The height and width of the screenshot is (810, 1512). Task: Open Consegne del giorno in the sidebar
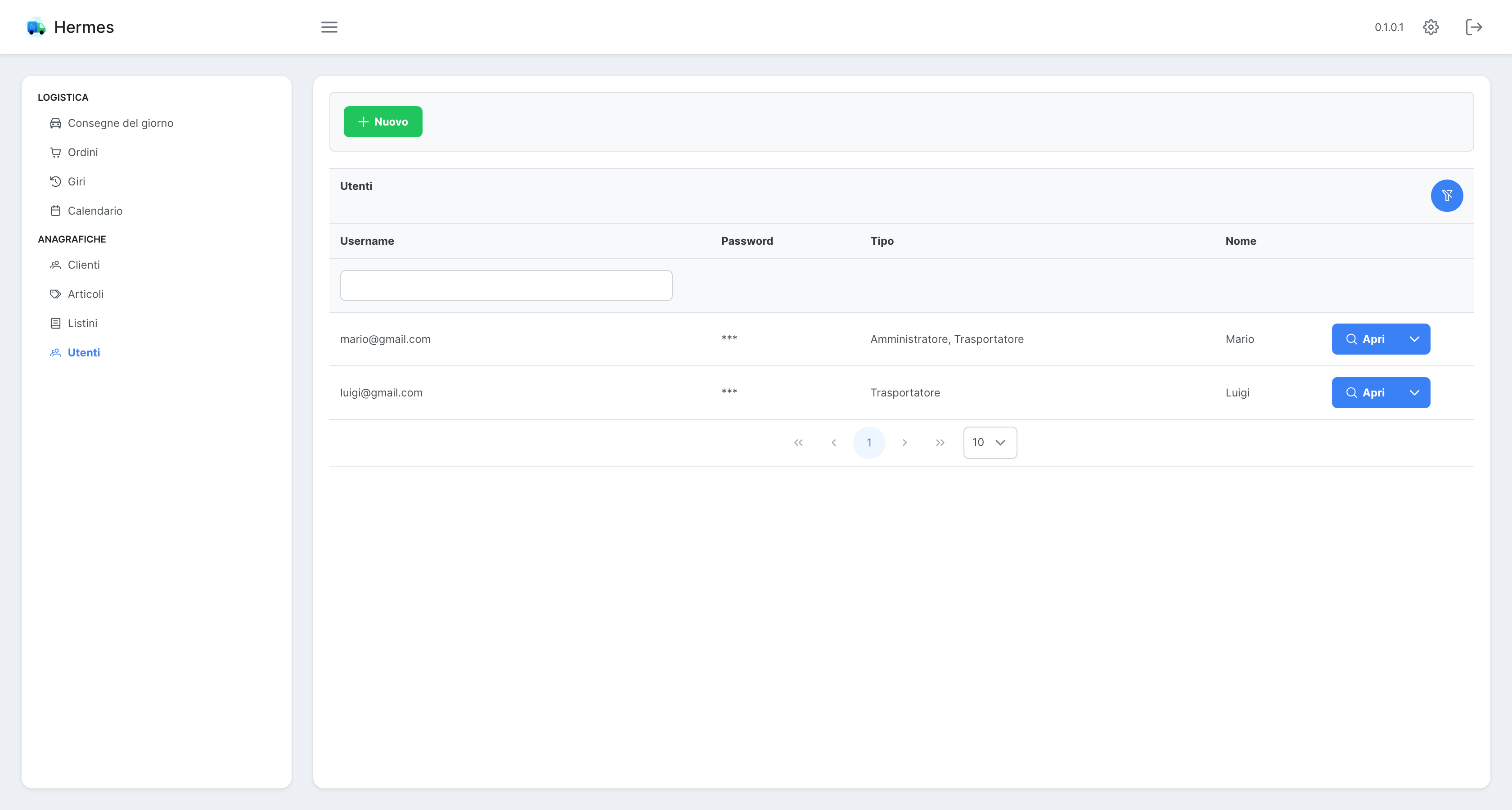120,123
